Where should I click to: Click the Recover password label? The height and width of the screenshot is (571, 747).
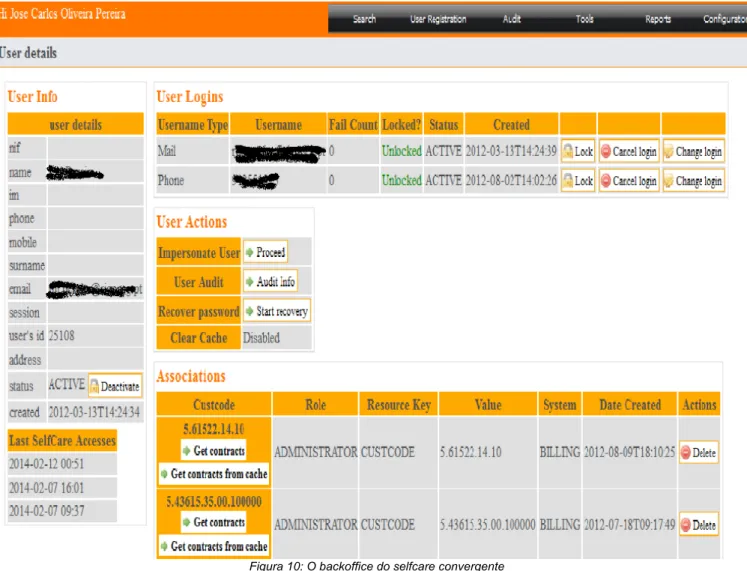(x=199, y=311)
